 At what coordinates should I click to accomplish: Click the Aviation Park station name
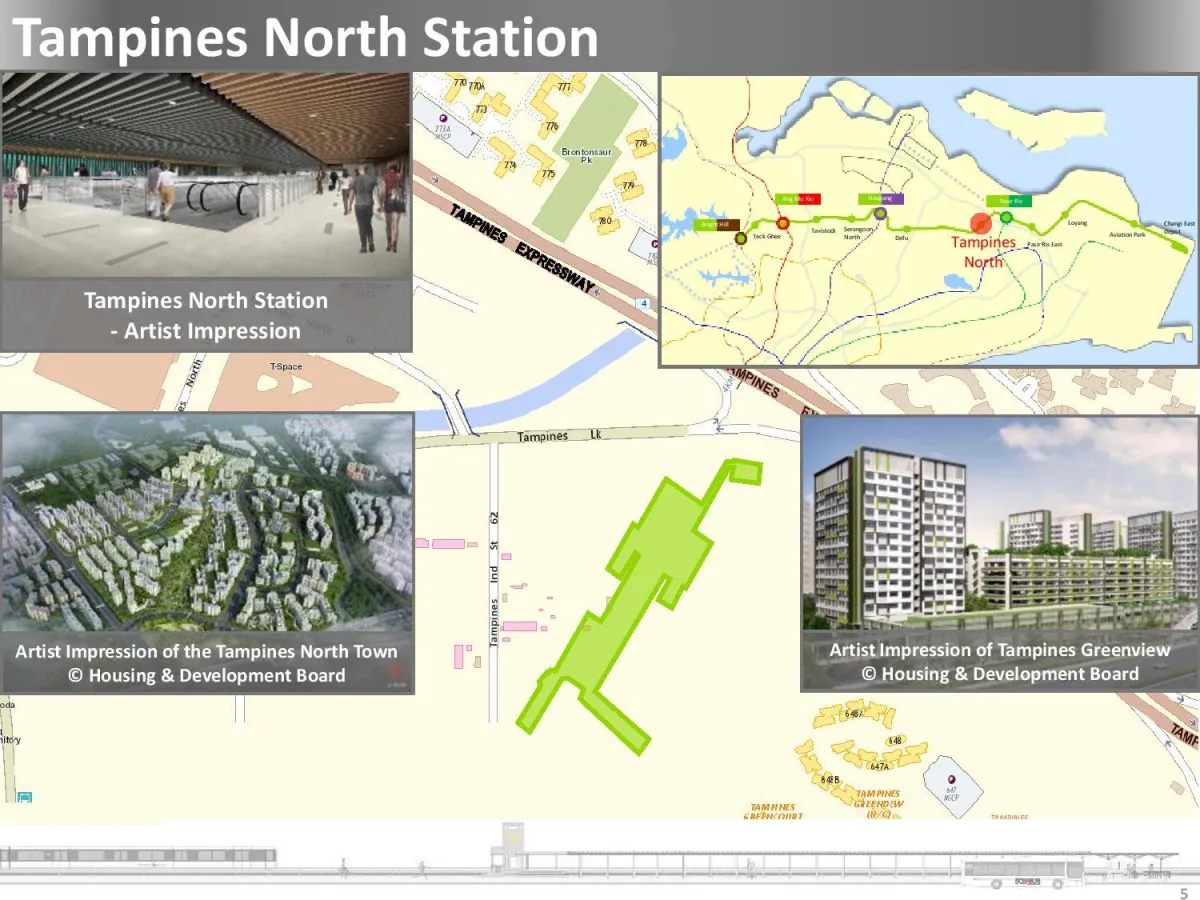1127,234
